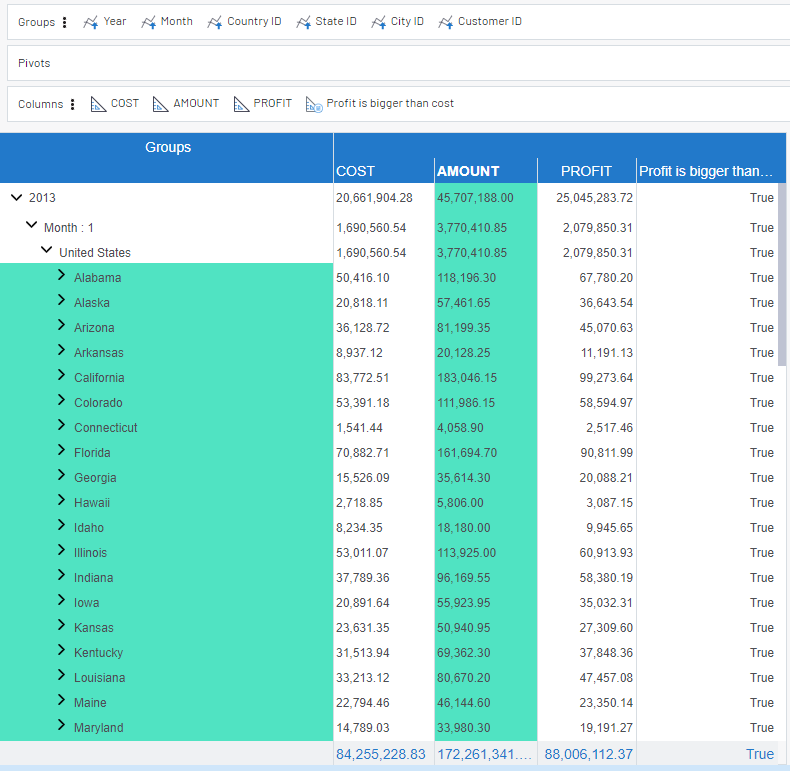Click the Pivots drop area
Screen dimensions: 790x771
(x=395, y=63)
